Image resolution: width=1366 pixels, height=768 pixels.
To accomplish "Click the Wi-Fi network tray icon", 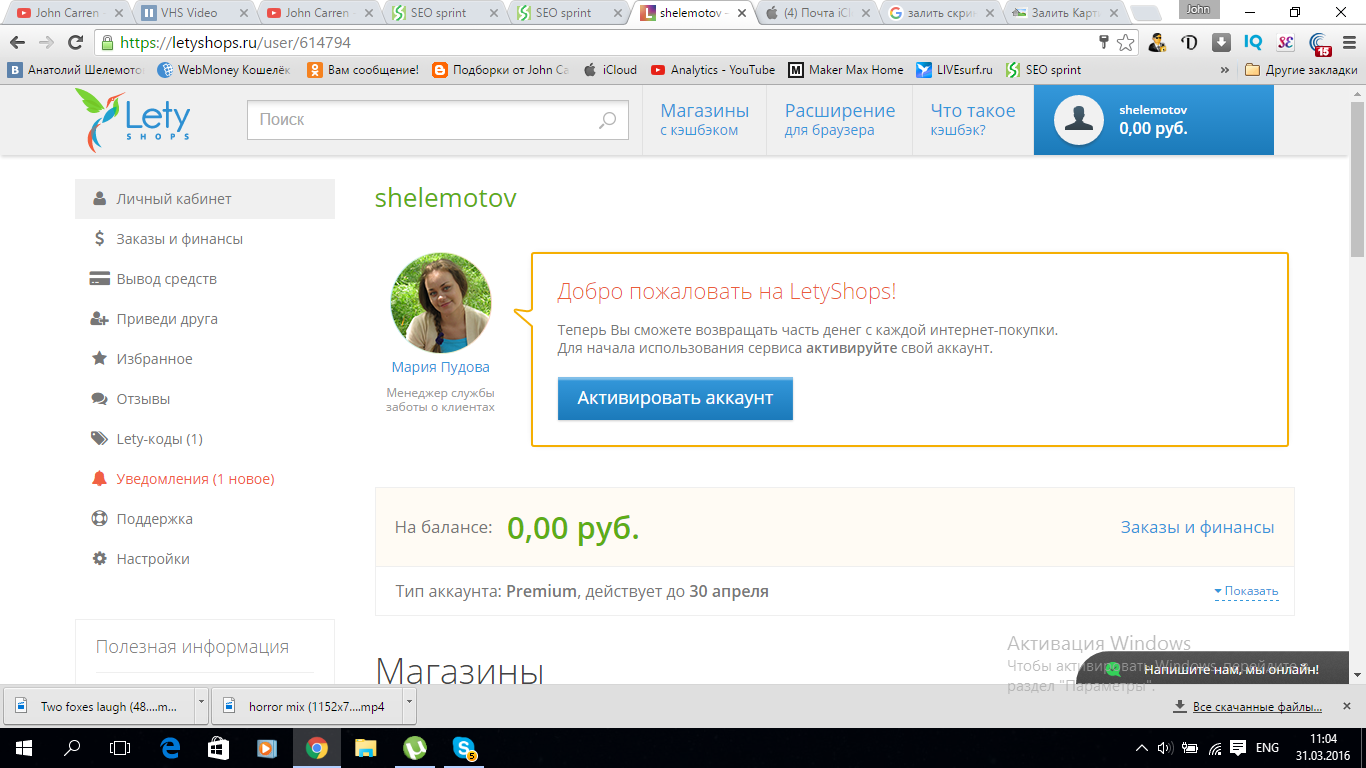I will tap(1214, 747).
